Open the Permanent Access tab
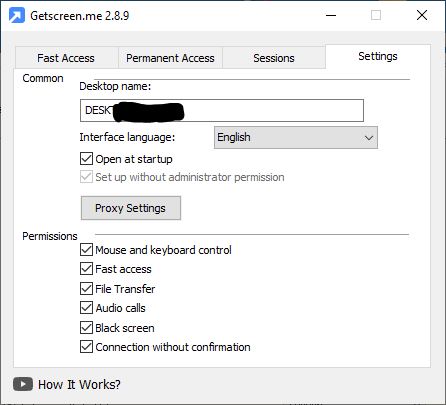 coord(170,58)
